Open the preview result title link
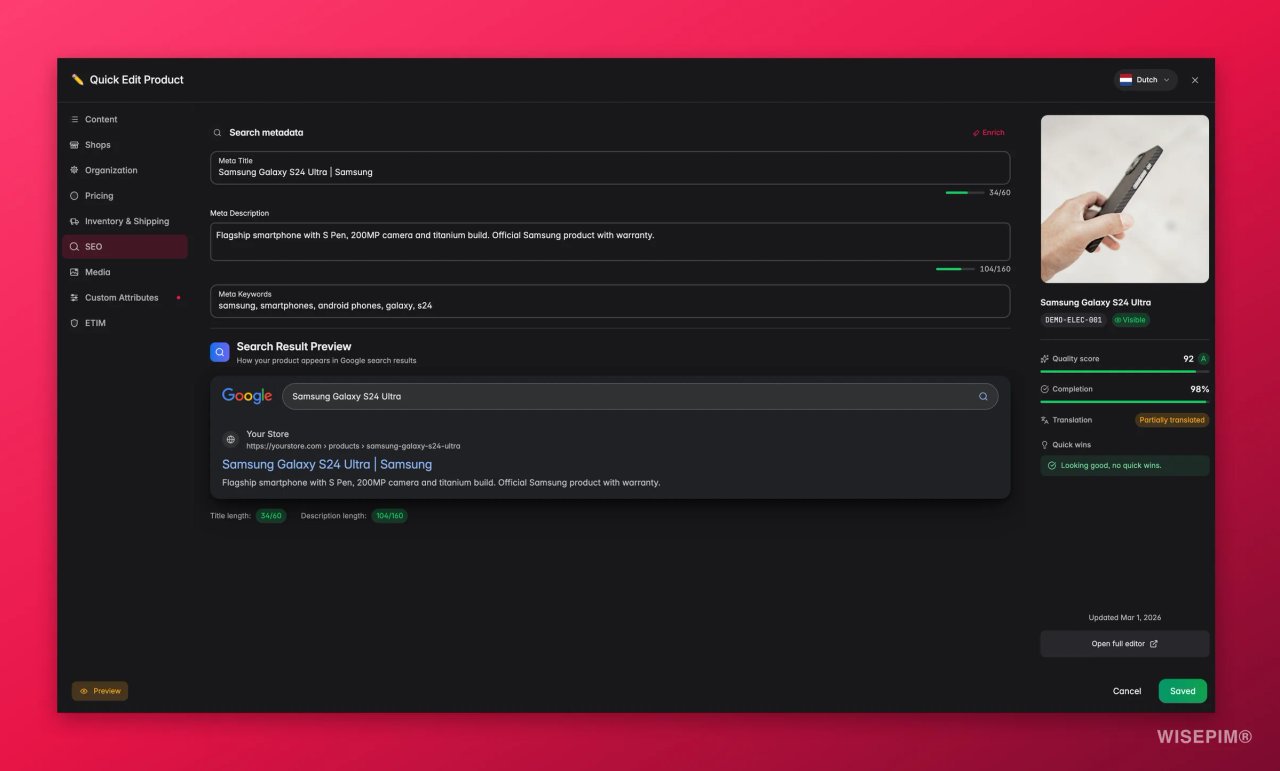Screen dimensions: 1280x771 [327, 464]
